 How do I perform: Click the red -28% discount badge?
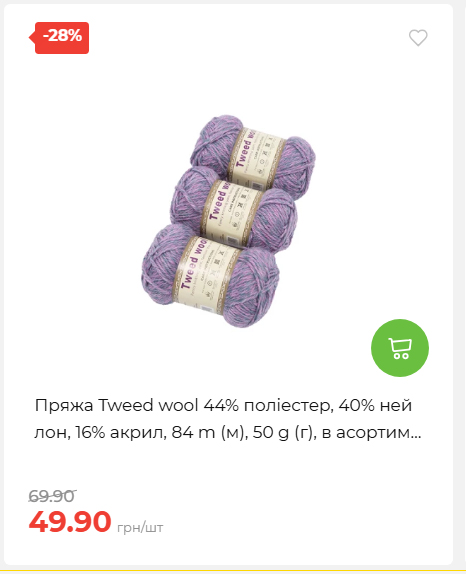click(x=59, y=38)
